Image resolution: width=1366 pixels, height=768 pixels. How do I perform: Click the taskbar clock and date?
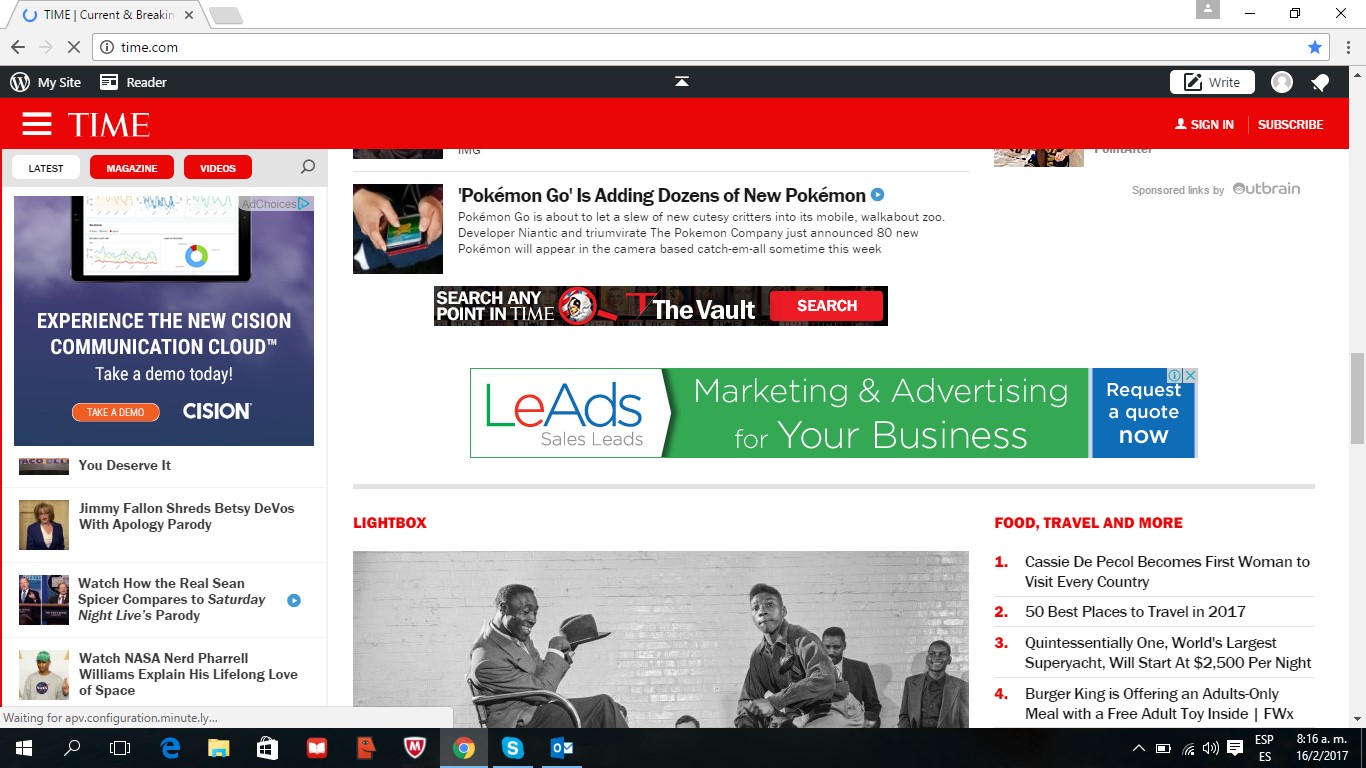point(1322,747)
